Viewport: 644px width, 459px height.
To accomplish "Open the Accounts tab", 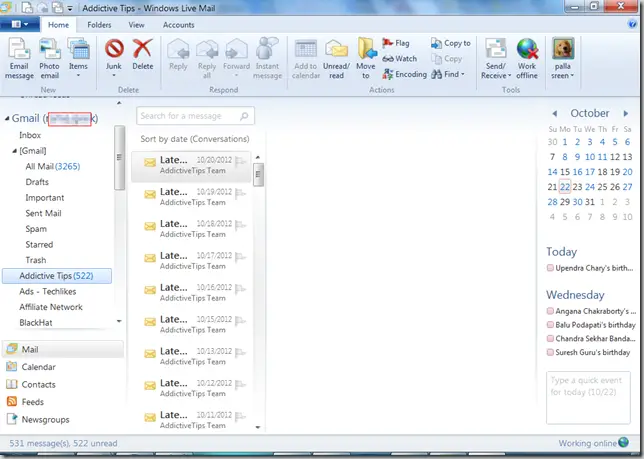I will click(x=179, y=24).
